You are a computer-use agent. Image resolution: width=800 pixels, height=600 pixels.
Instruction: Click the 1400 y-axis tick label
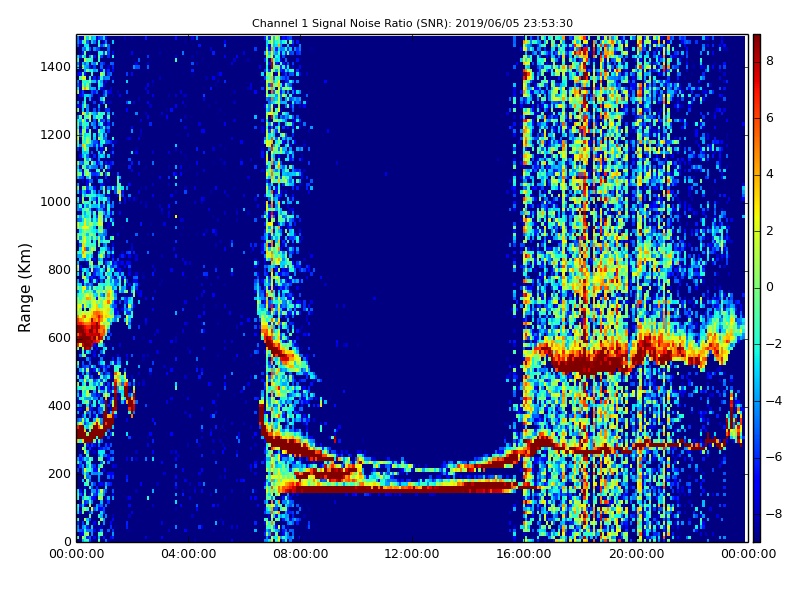pos(56,67)
